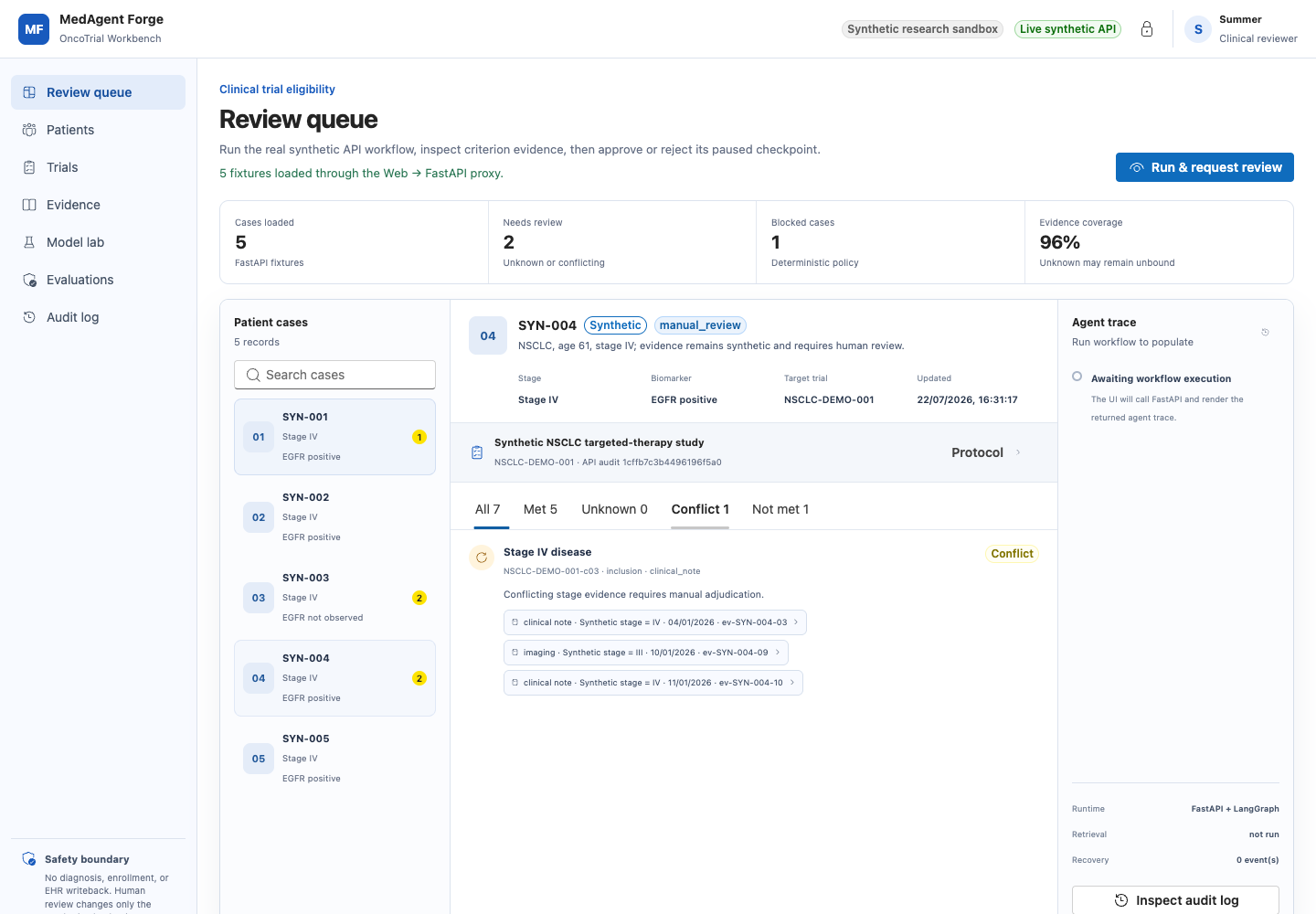Click the Live synthetic API badge
Screen dimensions: 1316x914
click(1067, 29)
